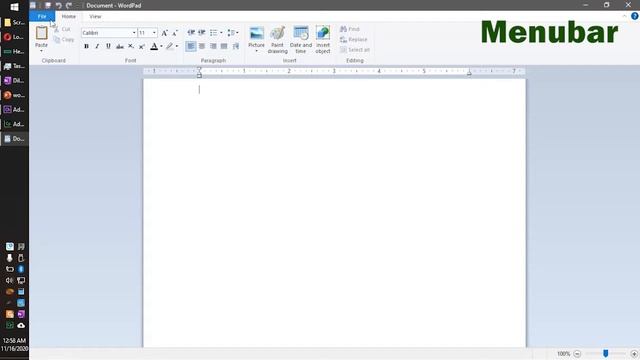The image size is (640, 360).
Task: Increase paragraph indent
Action: tap(202, 33)
